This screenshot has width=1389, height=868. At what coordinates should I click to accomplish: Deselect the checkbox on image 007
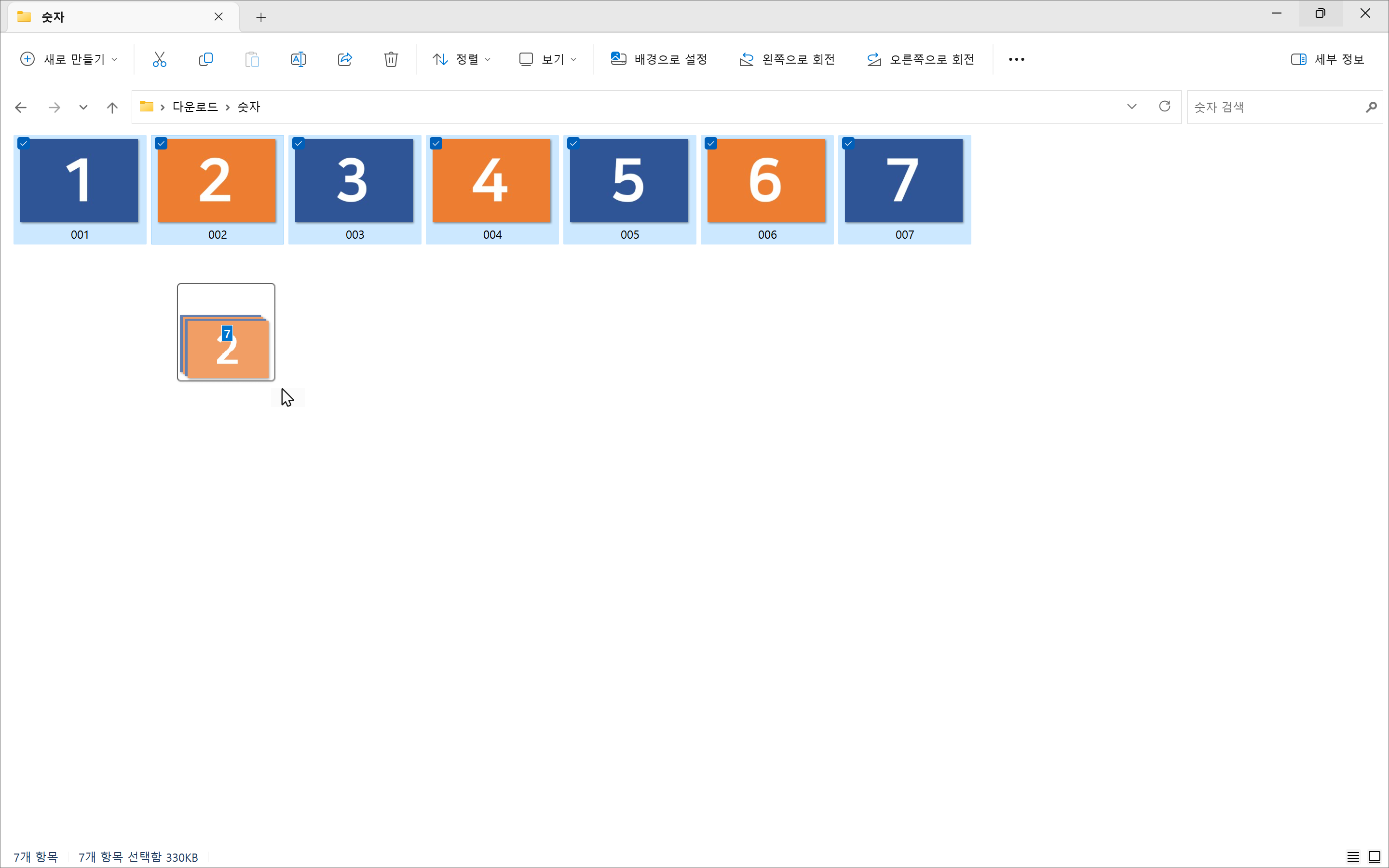pos(848,144)
